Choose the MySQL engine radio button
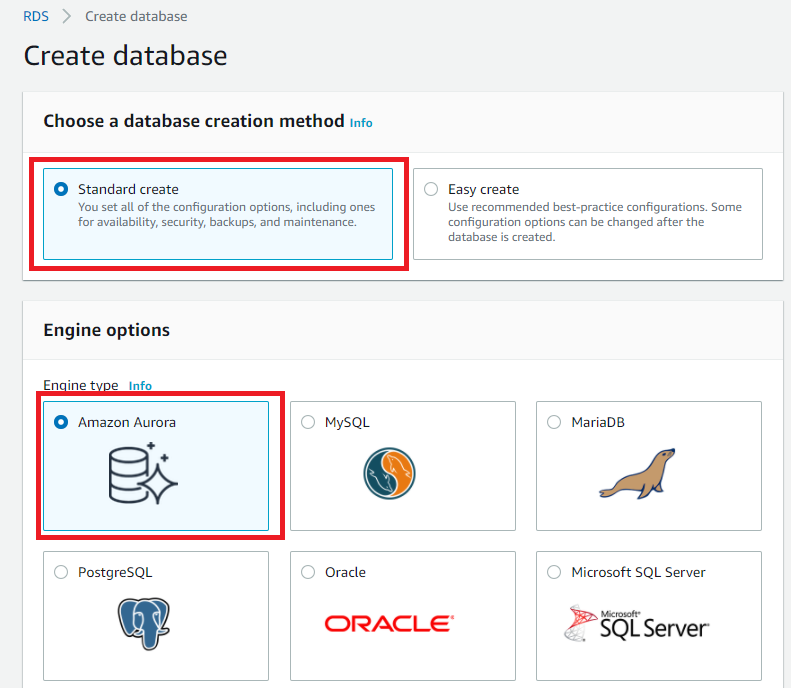Image resolution: width=791 pixels, height=688 pixels. pos(308,422)
